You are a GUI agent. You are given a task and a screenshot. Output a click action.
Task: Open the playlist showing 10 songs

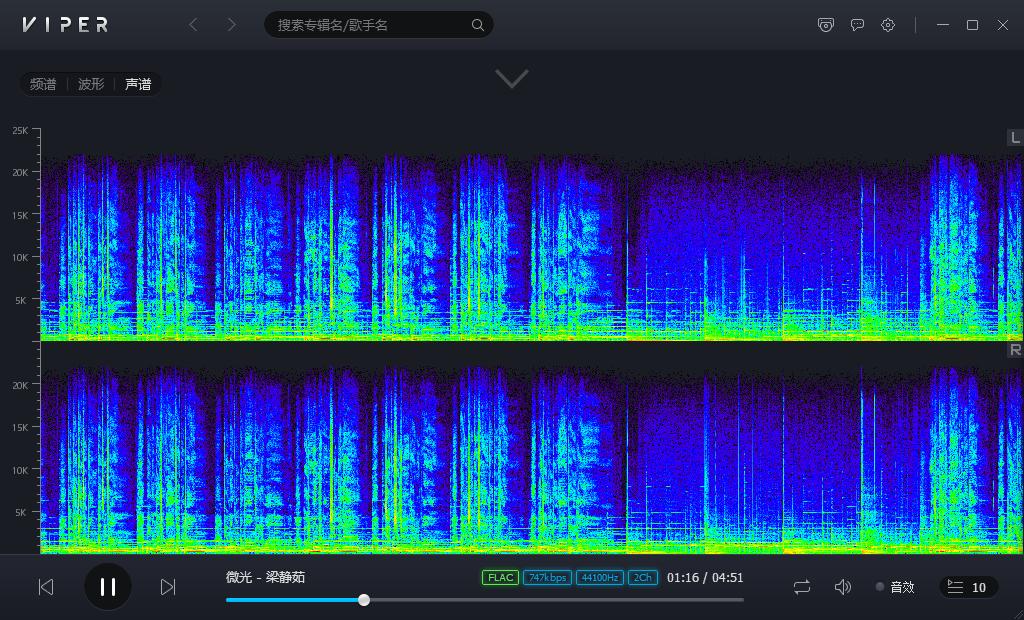[x=966, y=587]
